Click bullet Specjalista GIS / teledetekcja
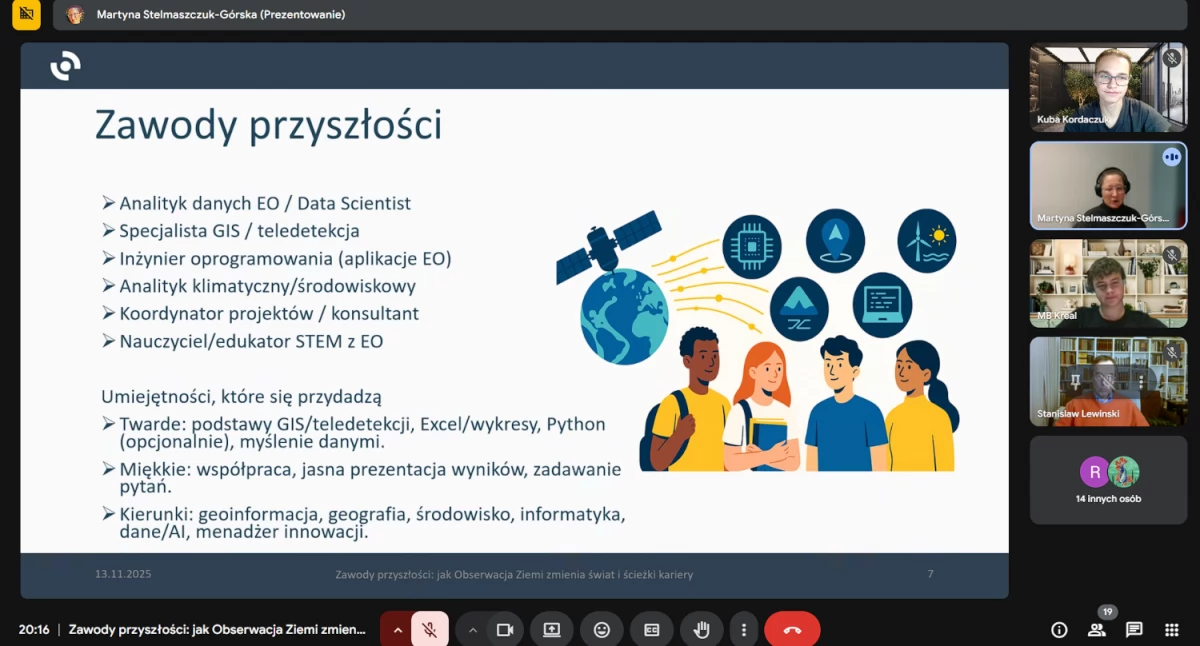Screen dimensions: 1200x646 239,231
